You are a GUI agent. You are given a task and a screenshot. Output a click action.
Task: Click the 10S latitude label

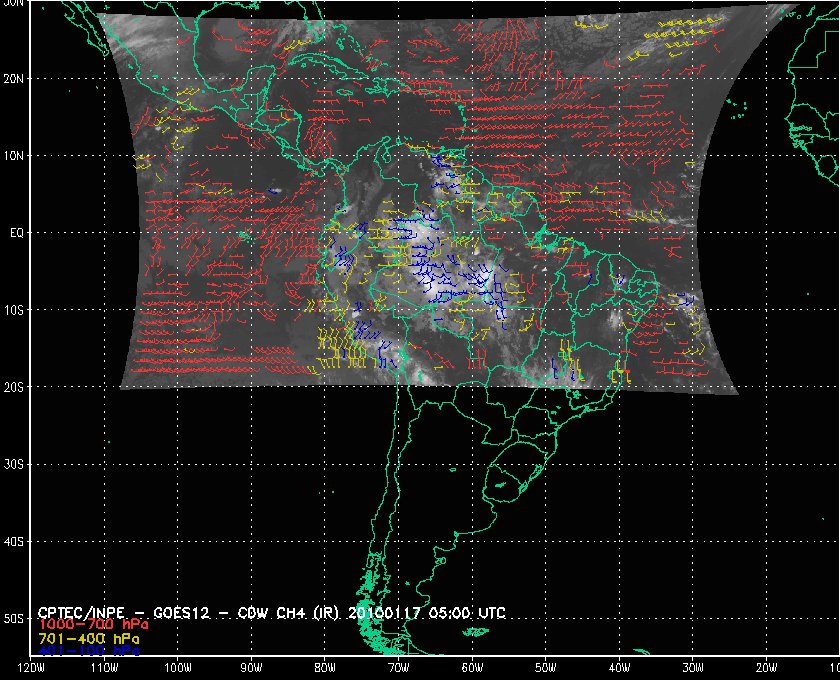click(x=13, y=310)
